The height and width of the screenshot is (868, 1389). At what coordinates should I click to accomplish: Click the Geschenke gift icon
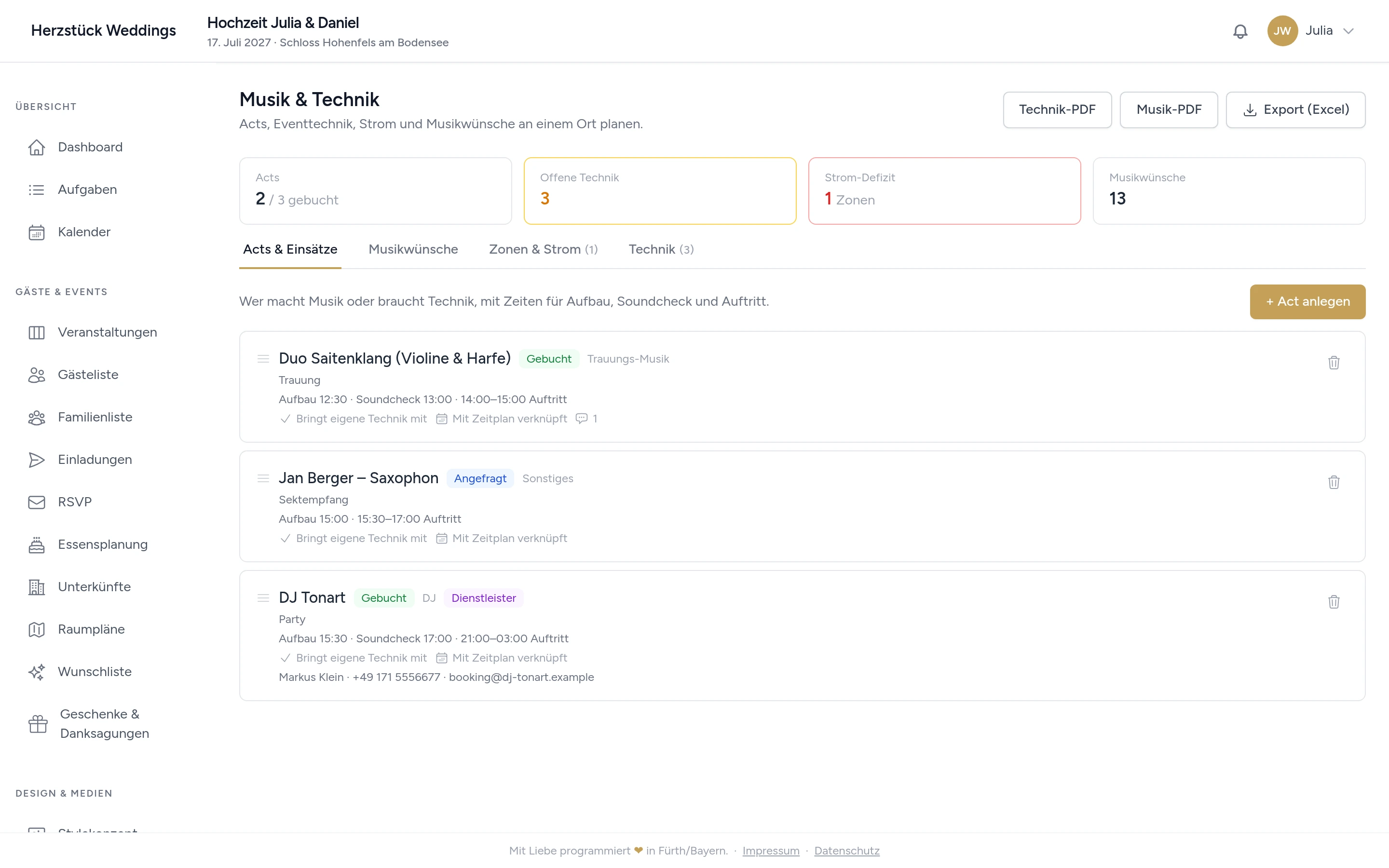click(38, 724)
